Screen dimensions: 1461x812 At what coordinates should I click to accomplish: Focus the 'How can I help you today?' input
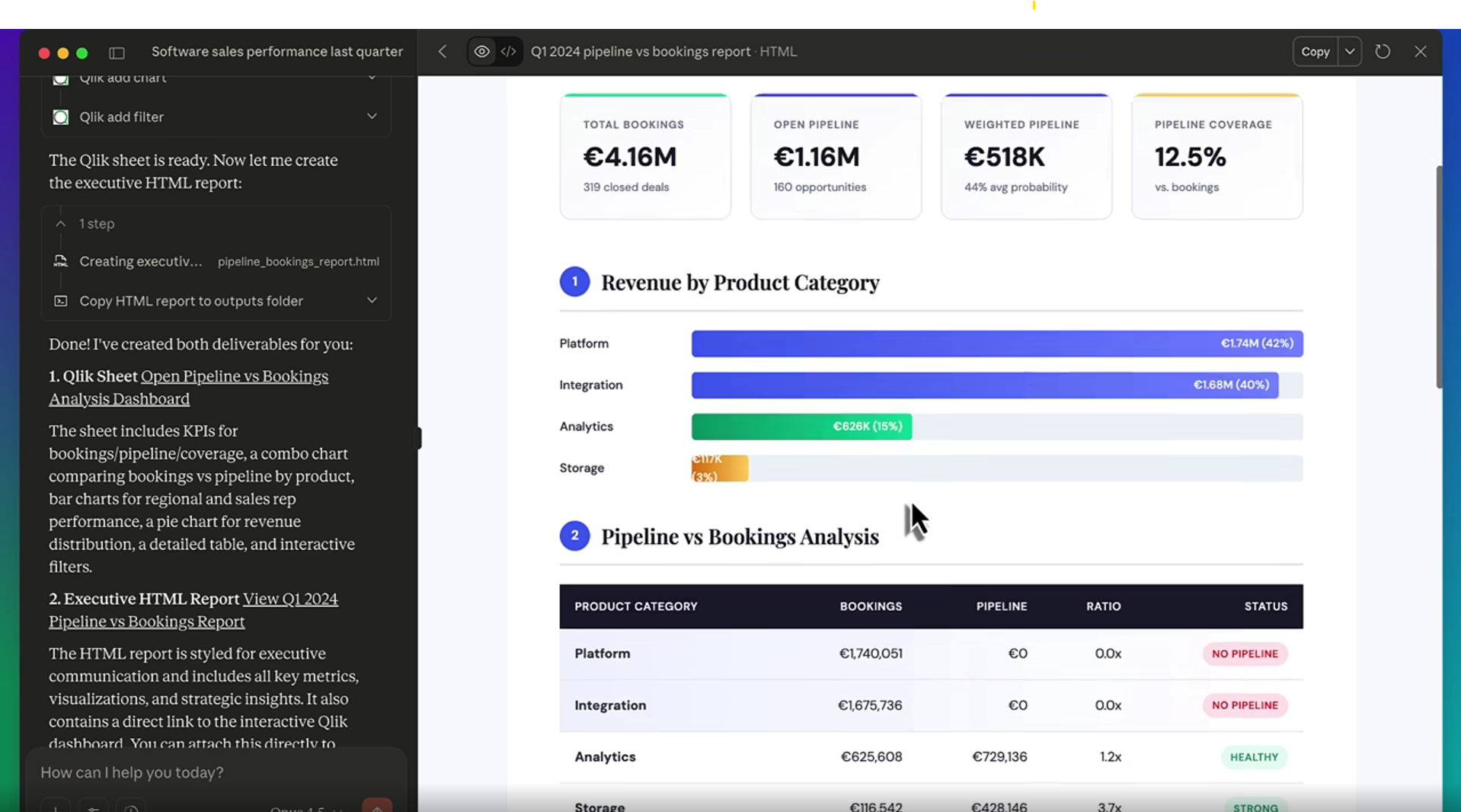[x=216, y=772]
